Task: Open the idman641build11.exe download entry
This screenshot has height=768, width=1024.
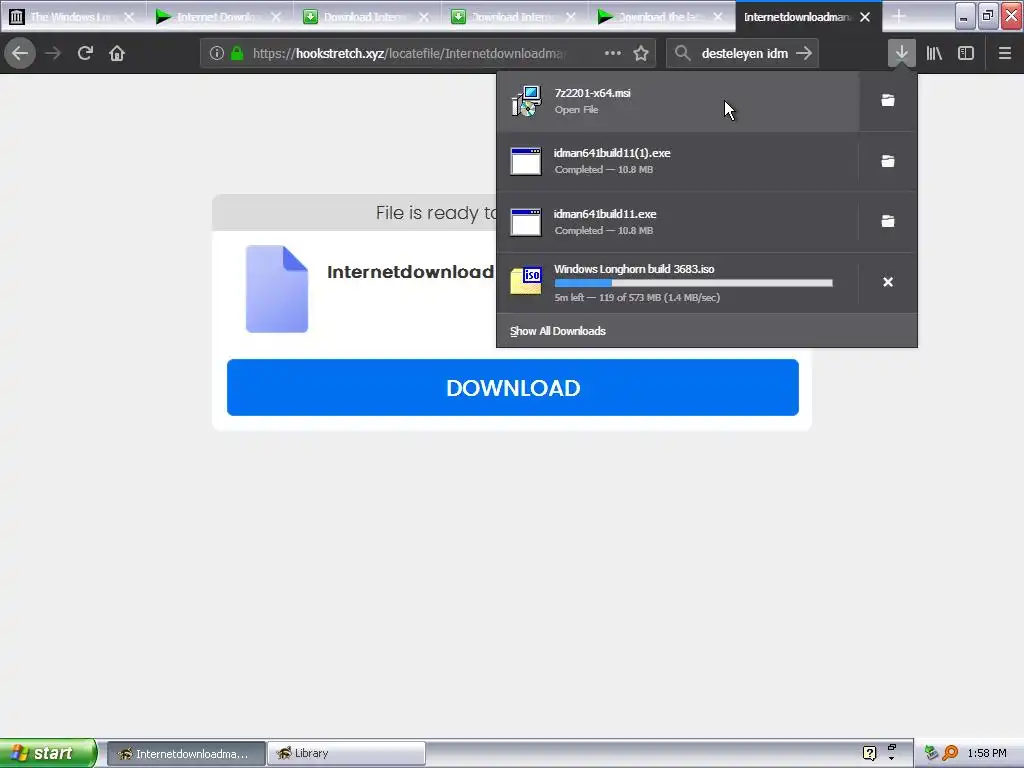Action: [x=678, y=222]
